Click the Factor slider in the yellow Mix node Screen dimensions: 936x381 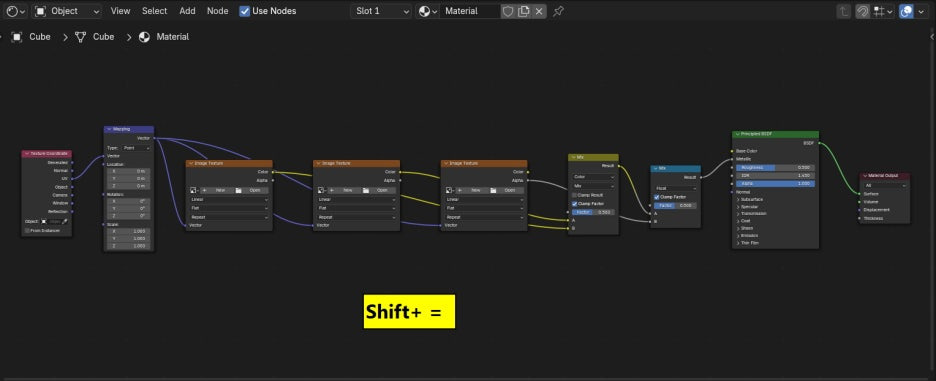[593, 212]
